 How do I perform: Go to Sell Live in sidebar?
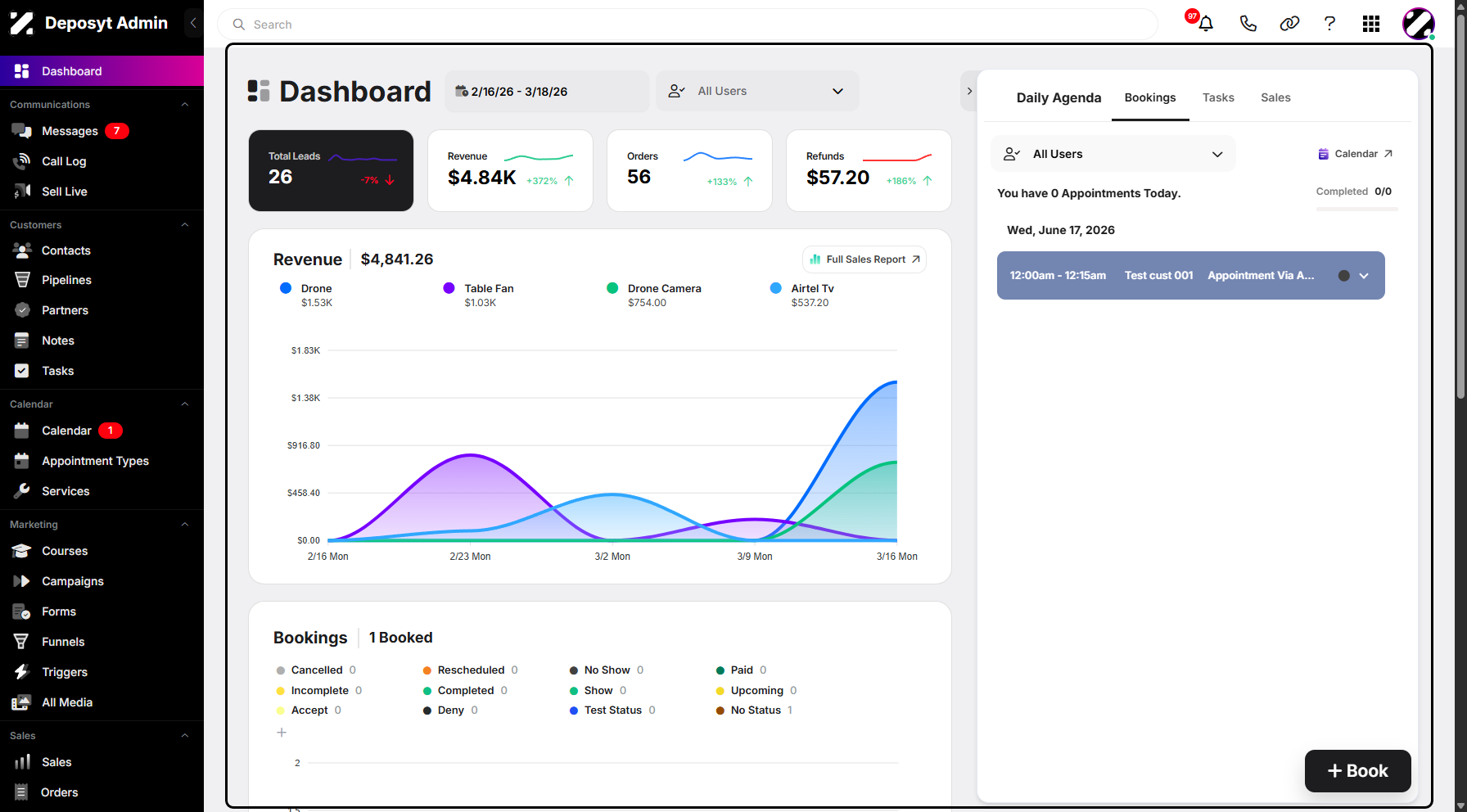tap(102, 192)
